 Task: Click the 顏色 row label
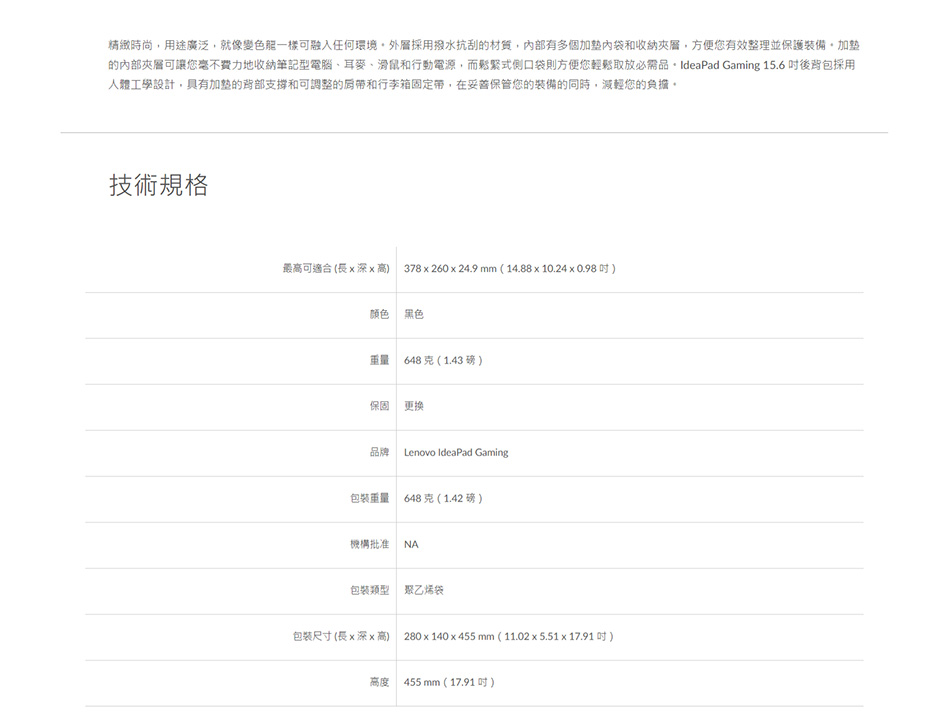pos(378,315)
